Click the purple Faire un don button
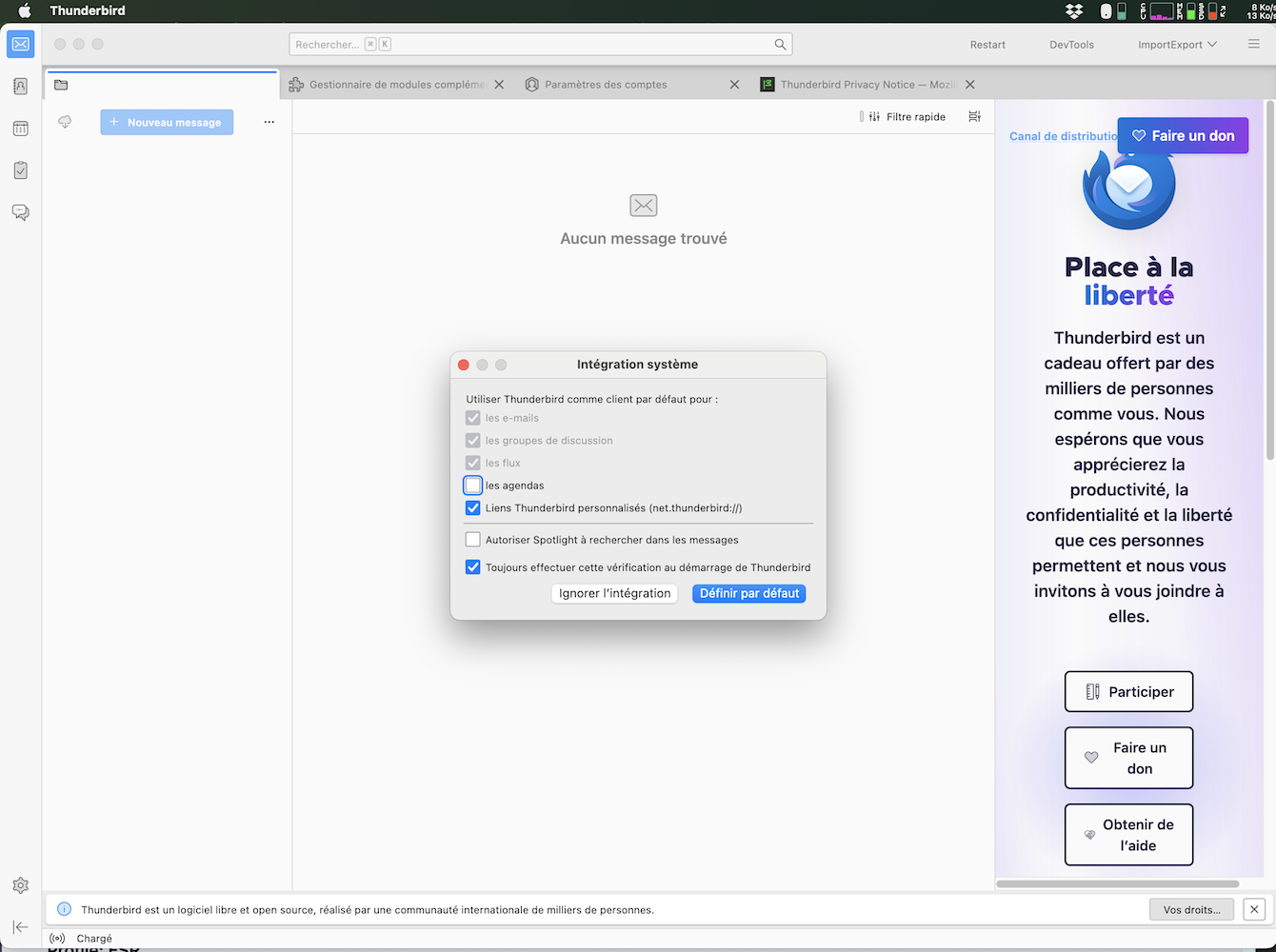The height and width of the screenshot is (952, 1276). 1183,135
